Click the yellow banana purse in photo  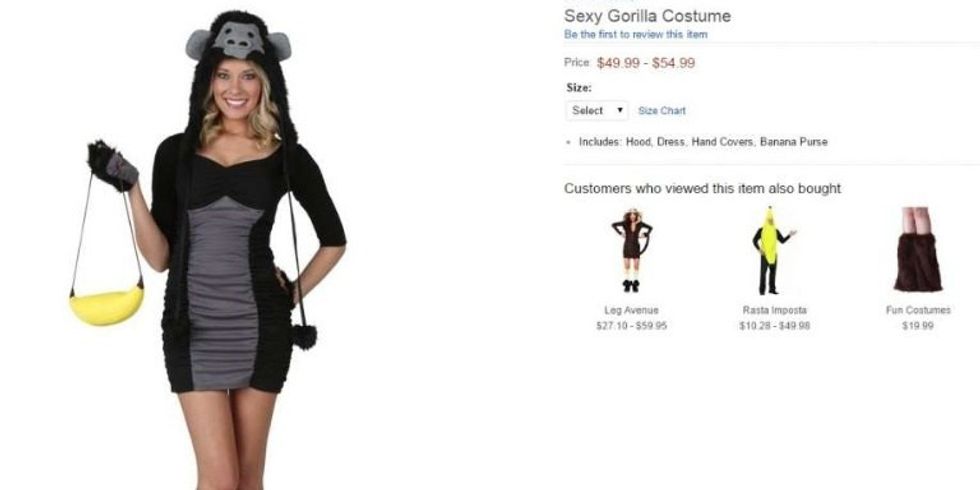pos(106,306)
